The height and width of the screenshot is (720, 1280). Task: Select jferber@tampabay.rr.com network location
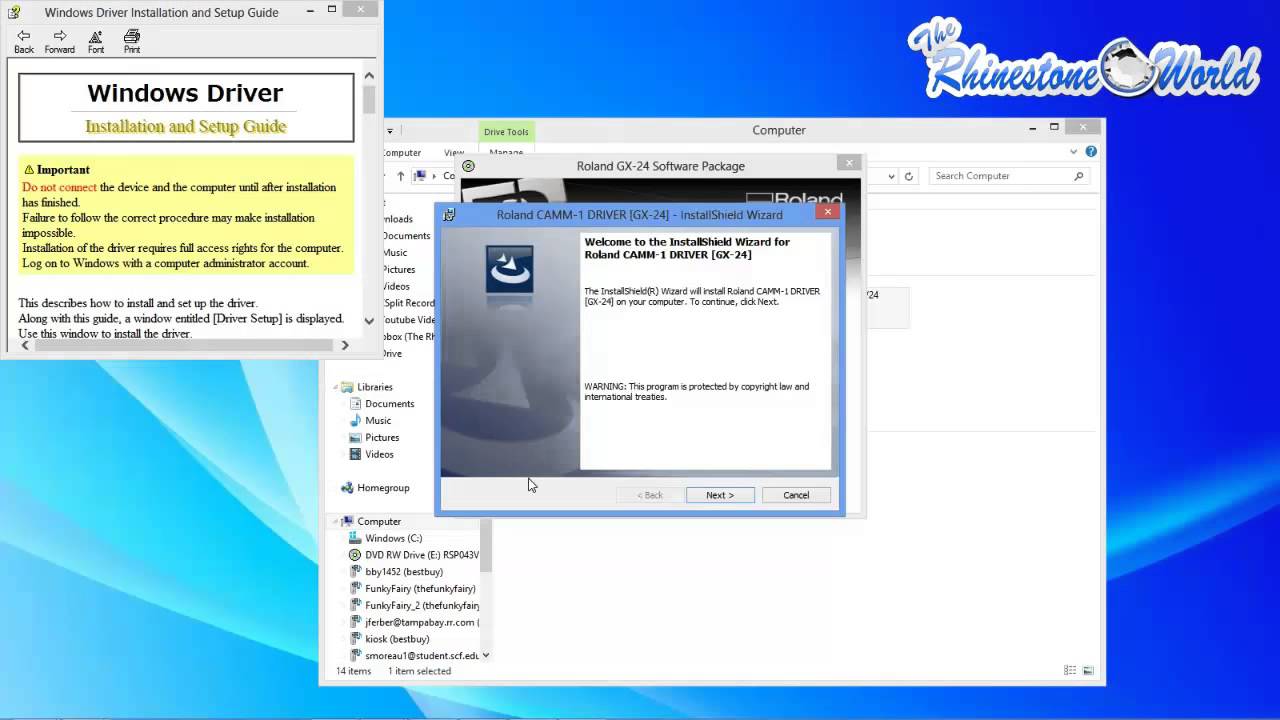[x=422, y=622]
